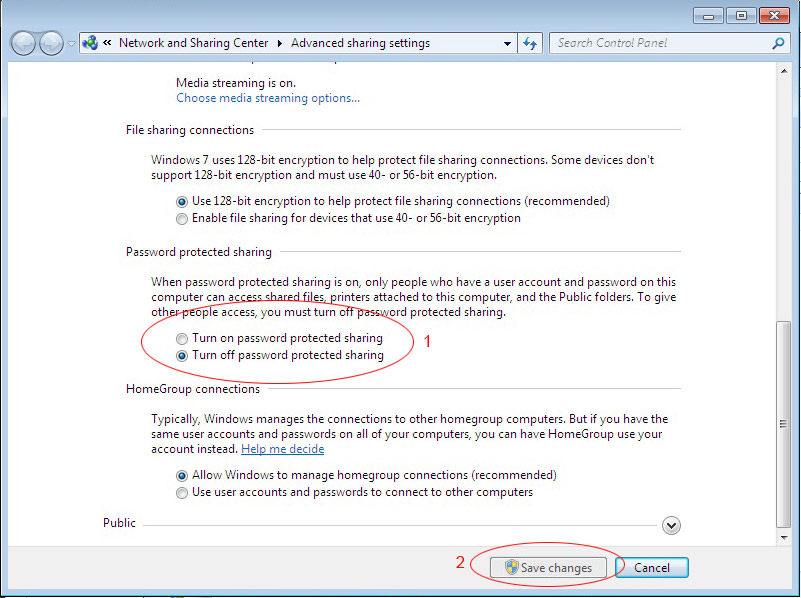801x598 pixels.
Task: Open the Help me decide link
Action: click(282, 449)
